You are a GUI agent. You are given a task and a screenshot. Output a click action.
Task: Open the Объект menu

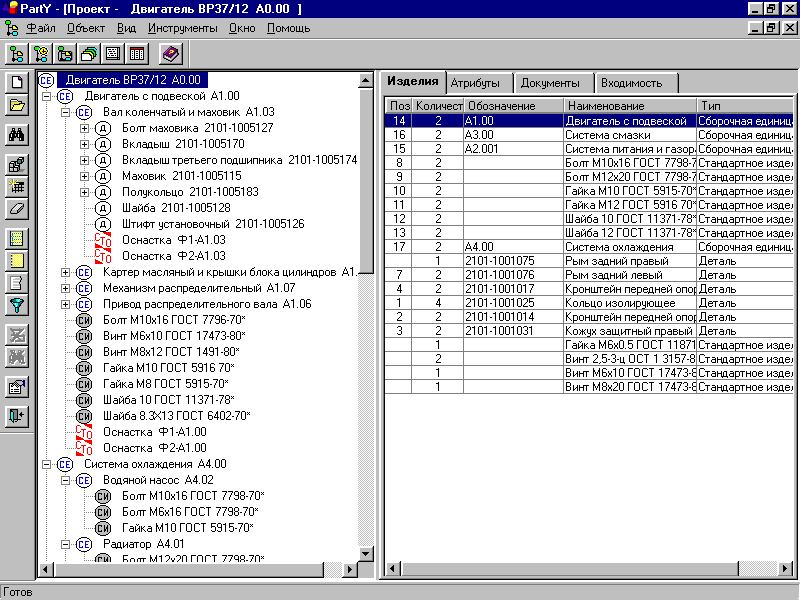[x=86, y=28]
